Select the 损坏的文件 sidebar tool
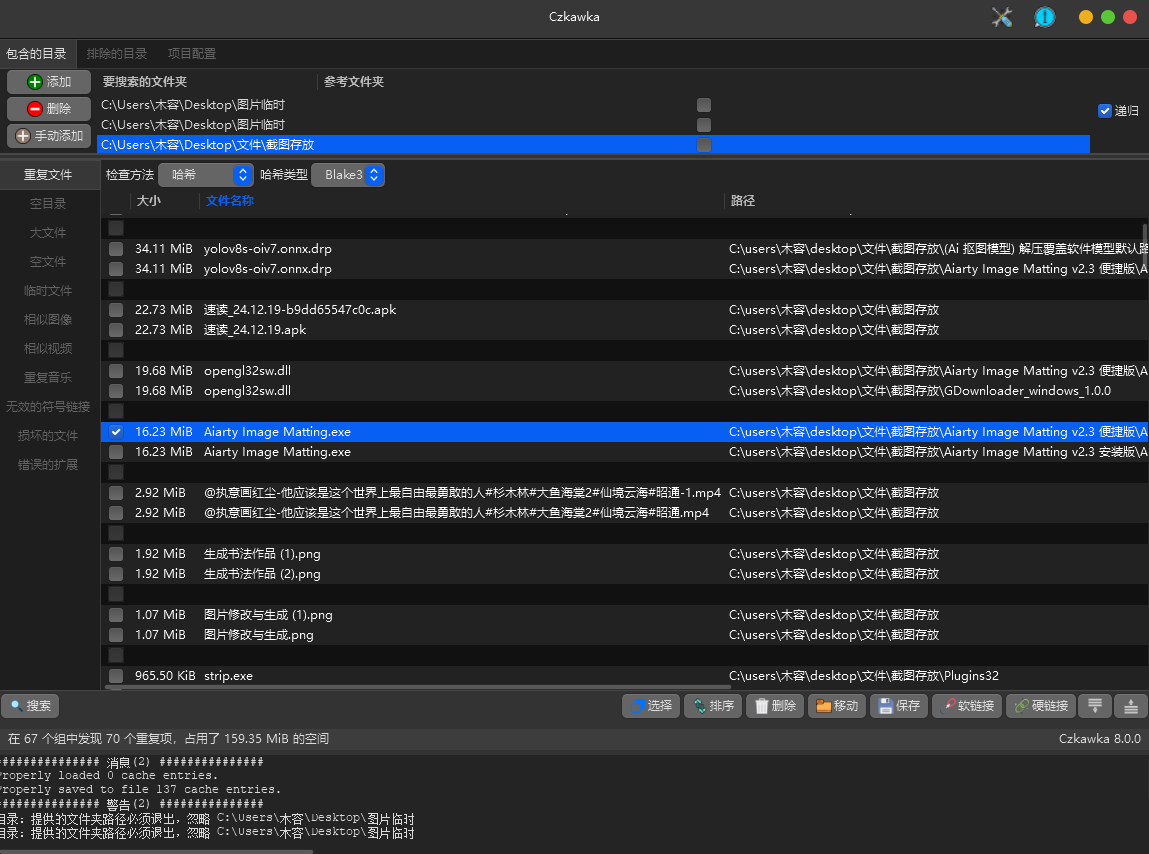The width and height of the screenshot is (1149, 854). point(48,435)
